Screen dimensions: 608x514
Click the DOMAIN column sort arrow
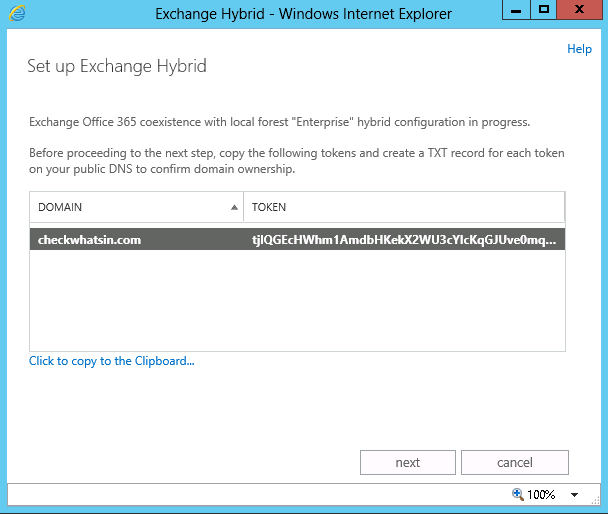tap(234, 207)
